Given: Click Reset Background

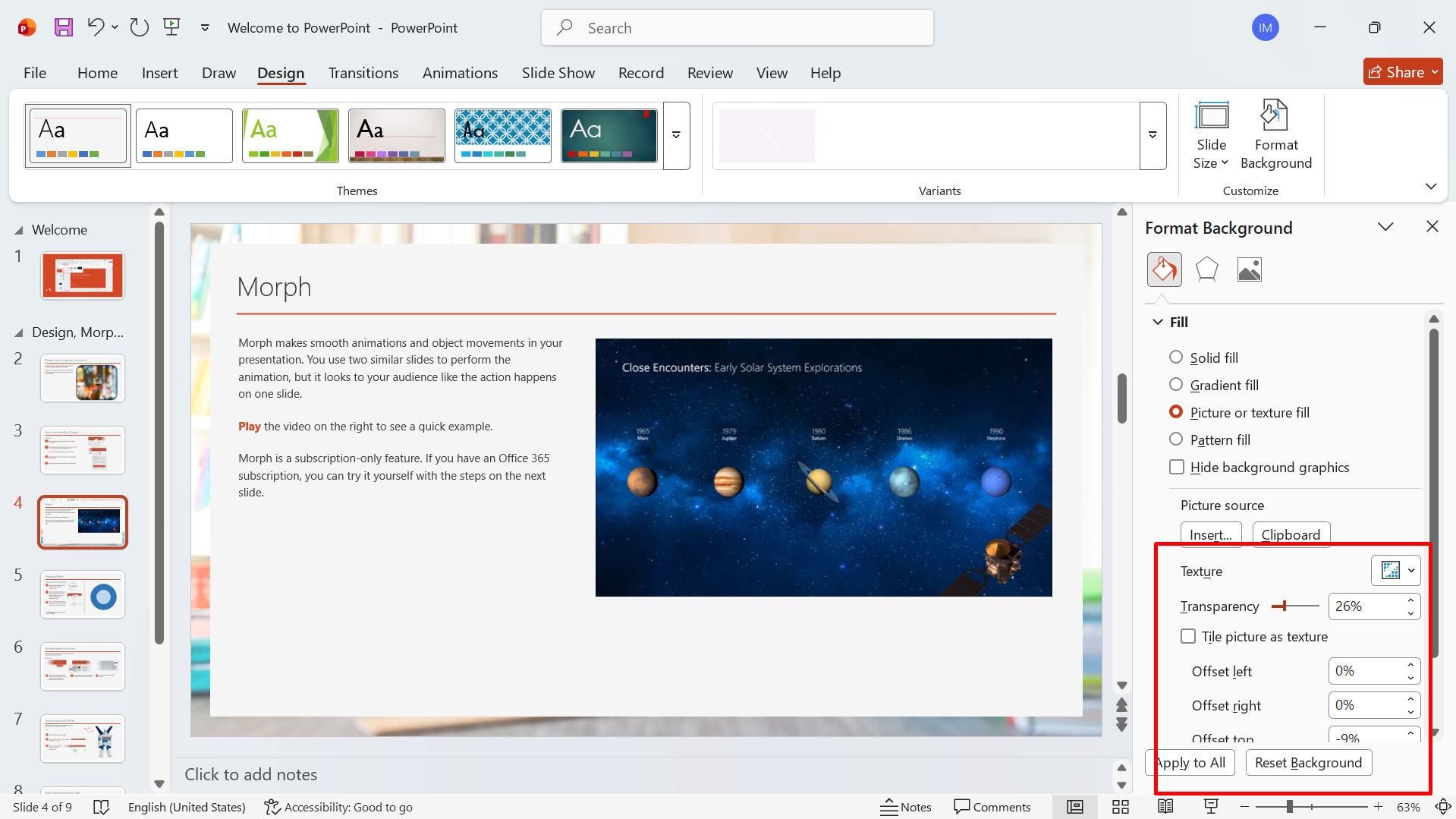Looking at the screenshot, I should pos(1308,762).
